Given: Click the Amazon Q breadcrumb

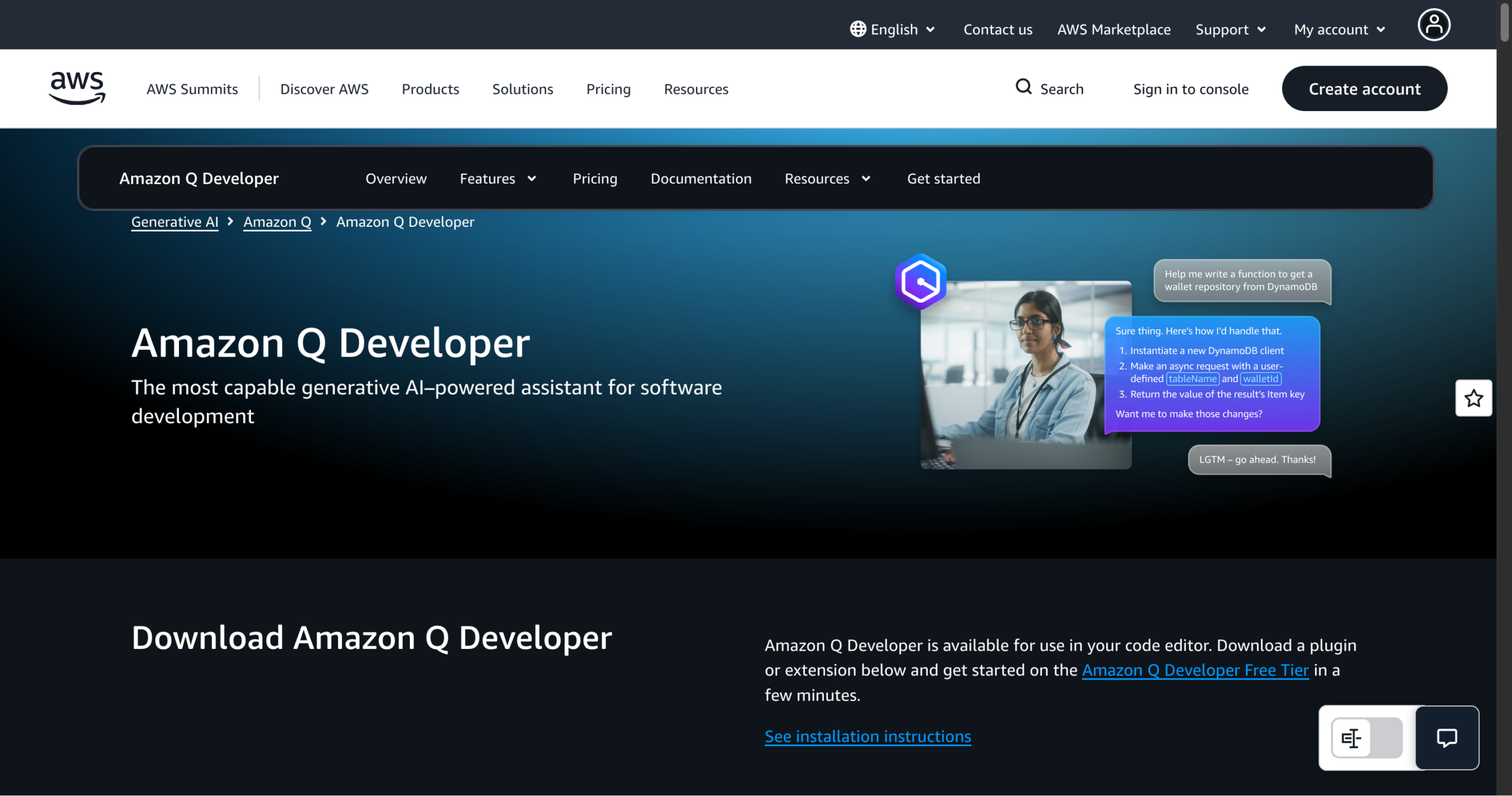Looking at the screenshot, I should pos(277,222).
